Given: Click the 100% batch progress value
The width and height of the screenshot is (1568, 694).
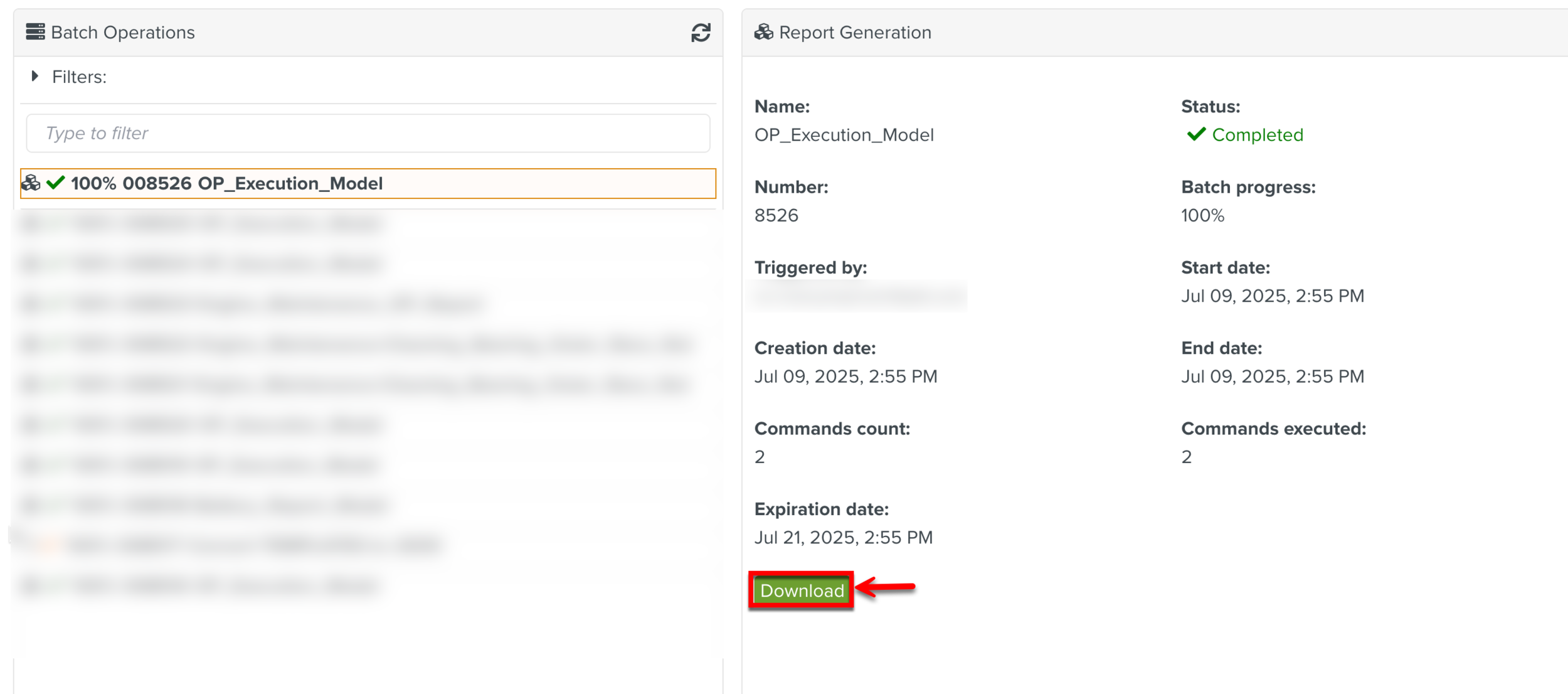Looking at the screenshot, I should pyautogui.click(x=1202, y=216).
